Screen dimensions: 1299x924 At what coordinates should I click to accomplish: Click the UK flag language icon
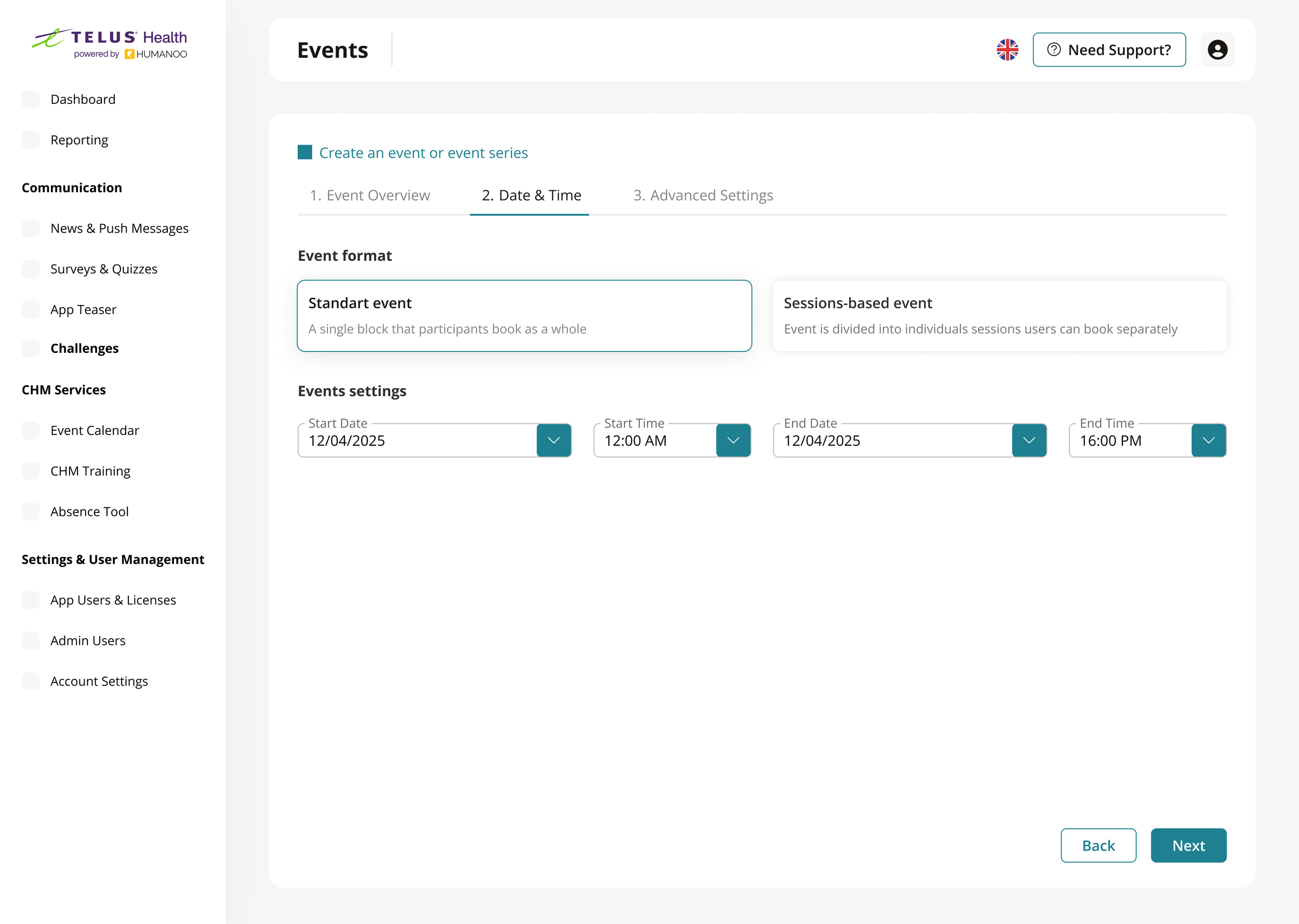coord(1007,49)
